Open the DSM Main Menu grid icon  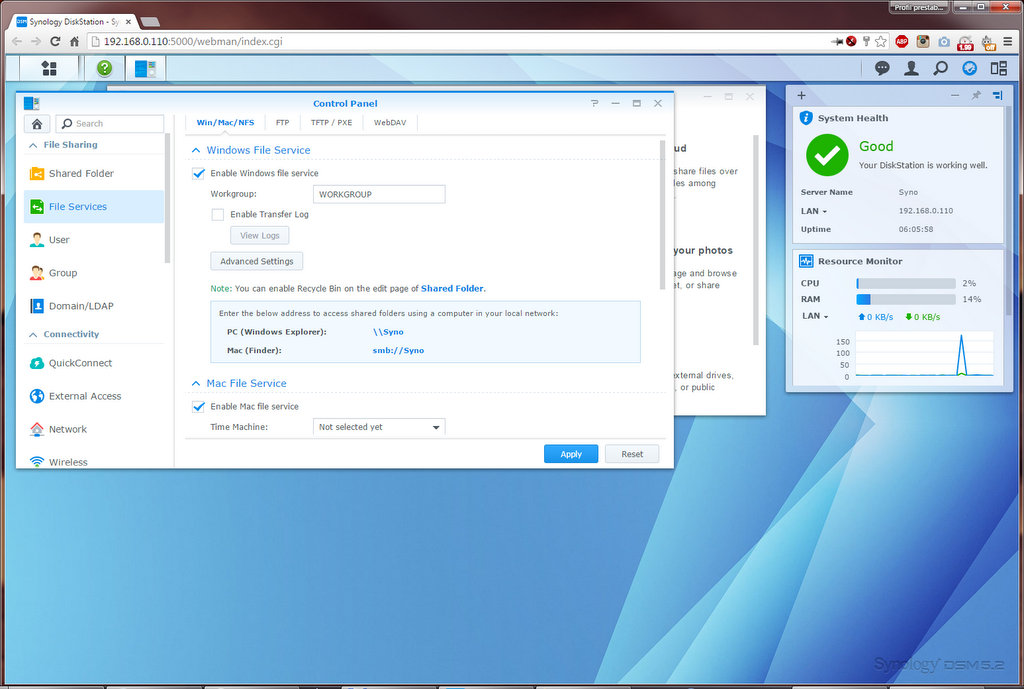click(49, 68)
